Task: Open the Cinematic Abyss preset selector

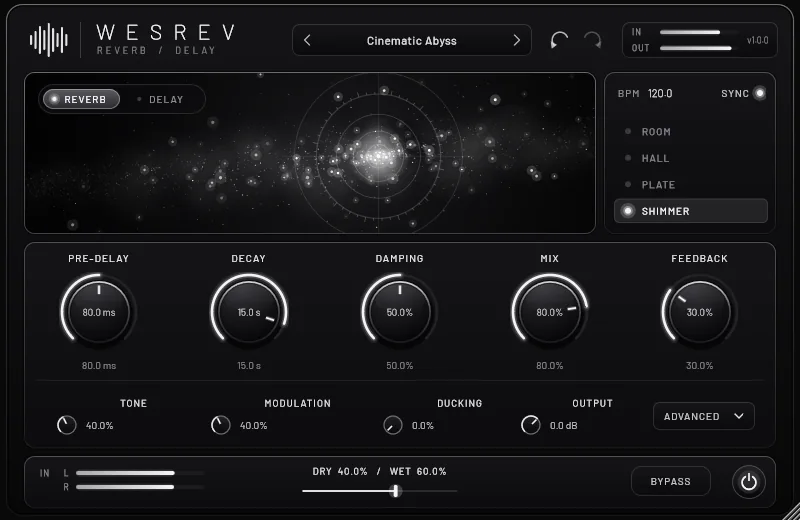Action: [x=411, y=40]
